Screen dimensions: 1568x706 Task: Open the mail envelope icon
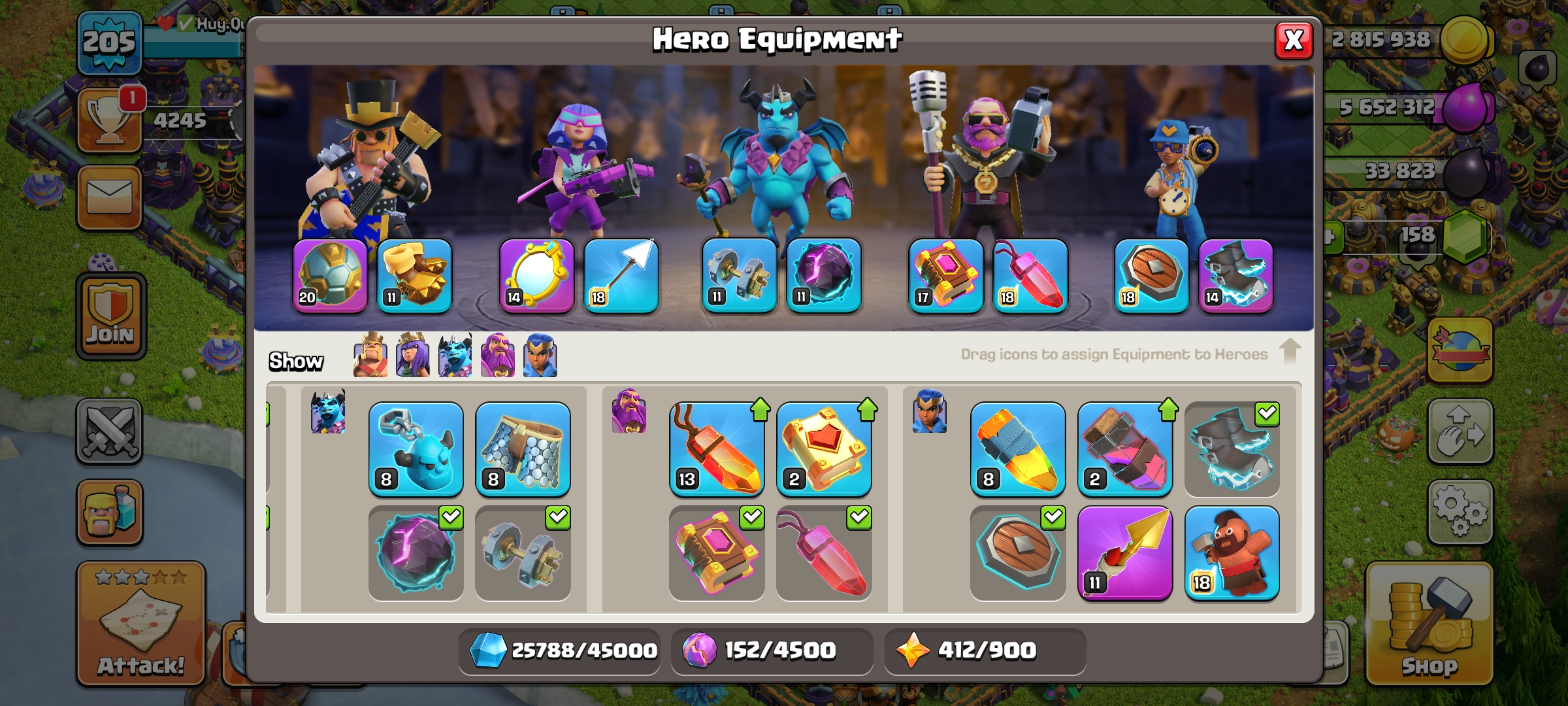click(109, 197)
